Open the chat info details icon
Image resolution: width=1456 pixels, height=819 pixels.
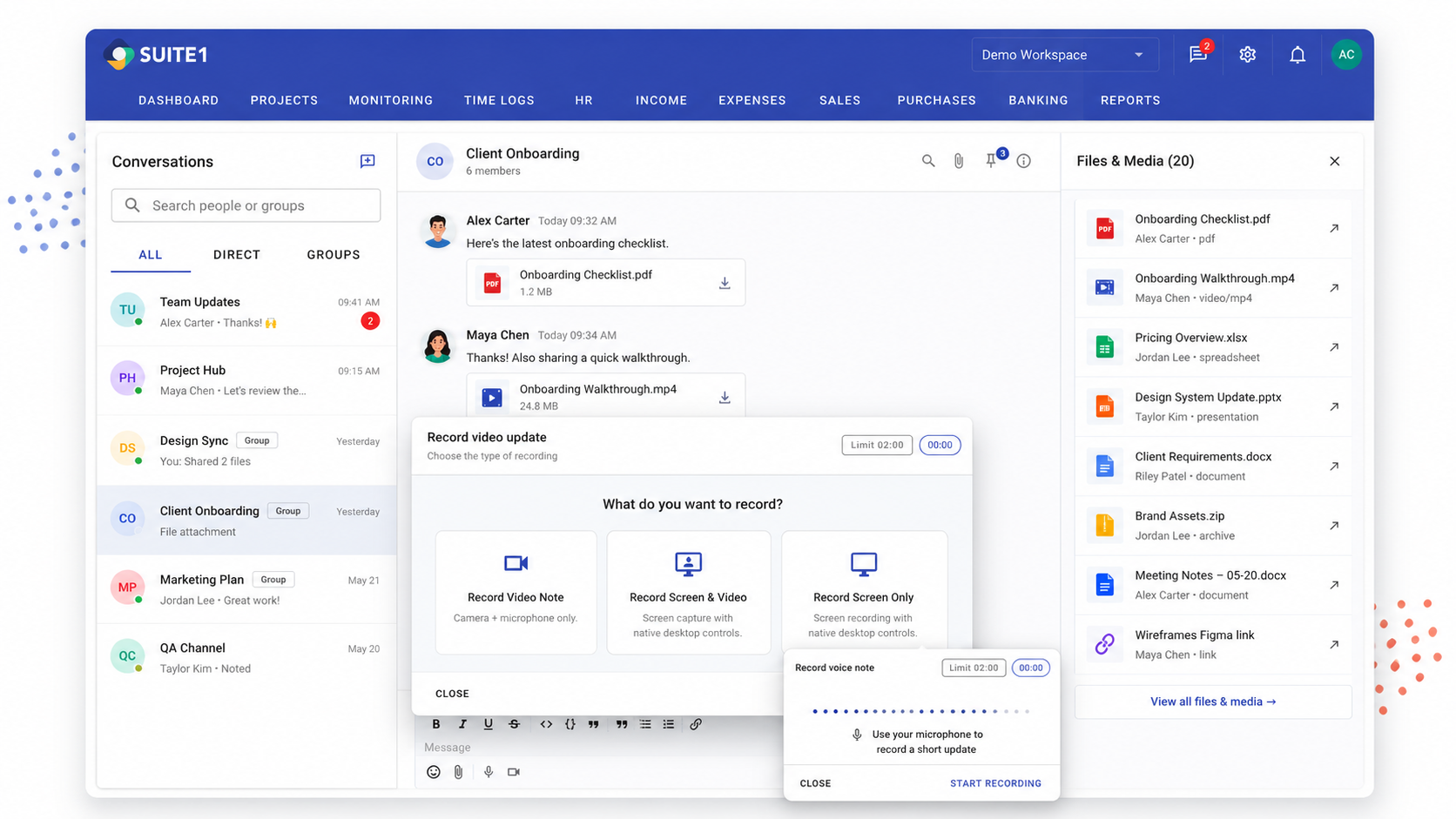(1024, 161)
